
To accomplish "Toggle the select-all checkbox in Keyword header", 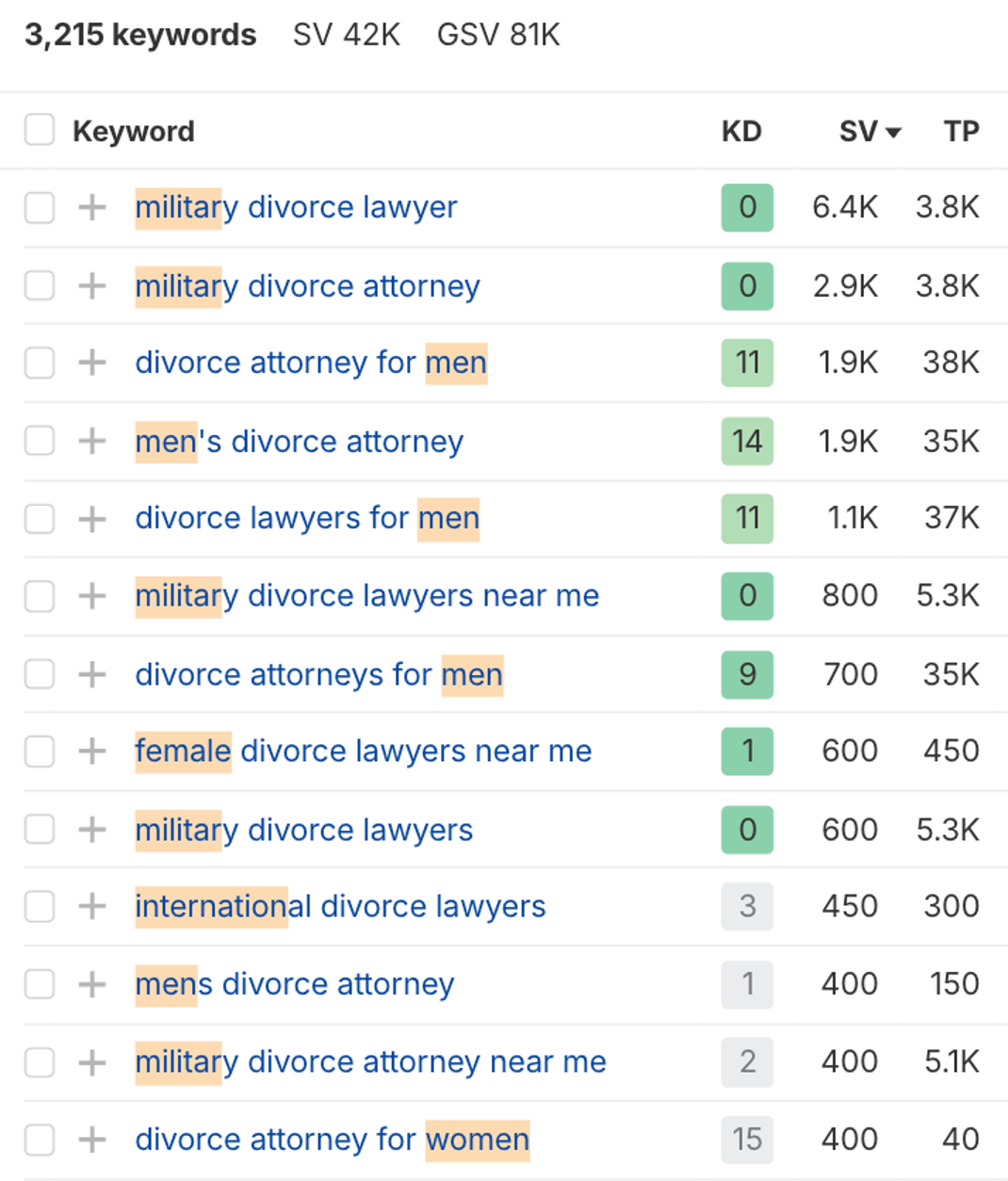I will (40, 130).
